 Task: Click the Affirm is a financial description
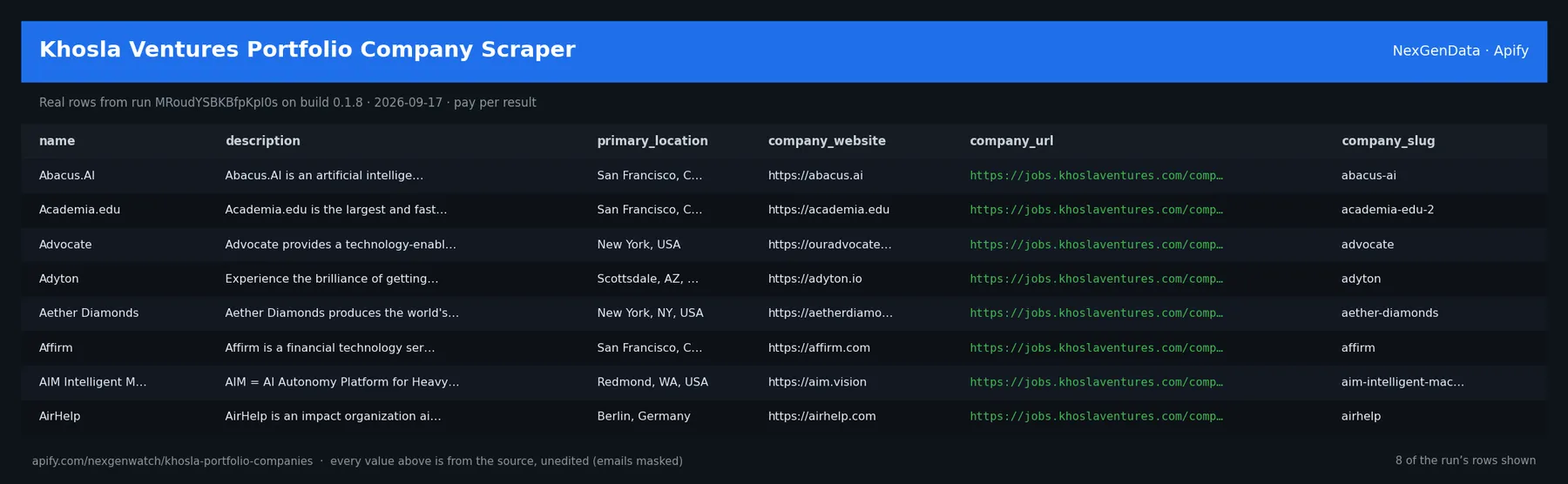(330, 348)
